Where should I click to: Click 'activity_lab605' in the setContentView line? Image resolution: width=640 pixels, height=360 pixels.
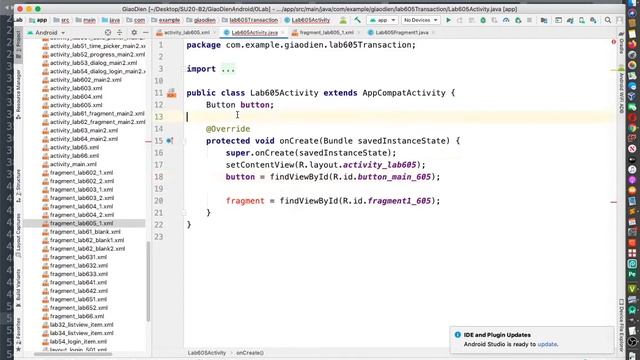point(380,165)
